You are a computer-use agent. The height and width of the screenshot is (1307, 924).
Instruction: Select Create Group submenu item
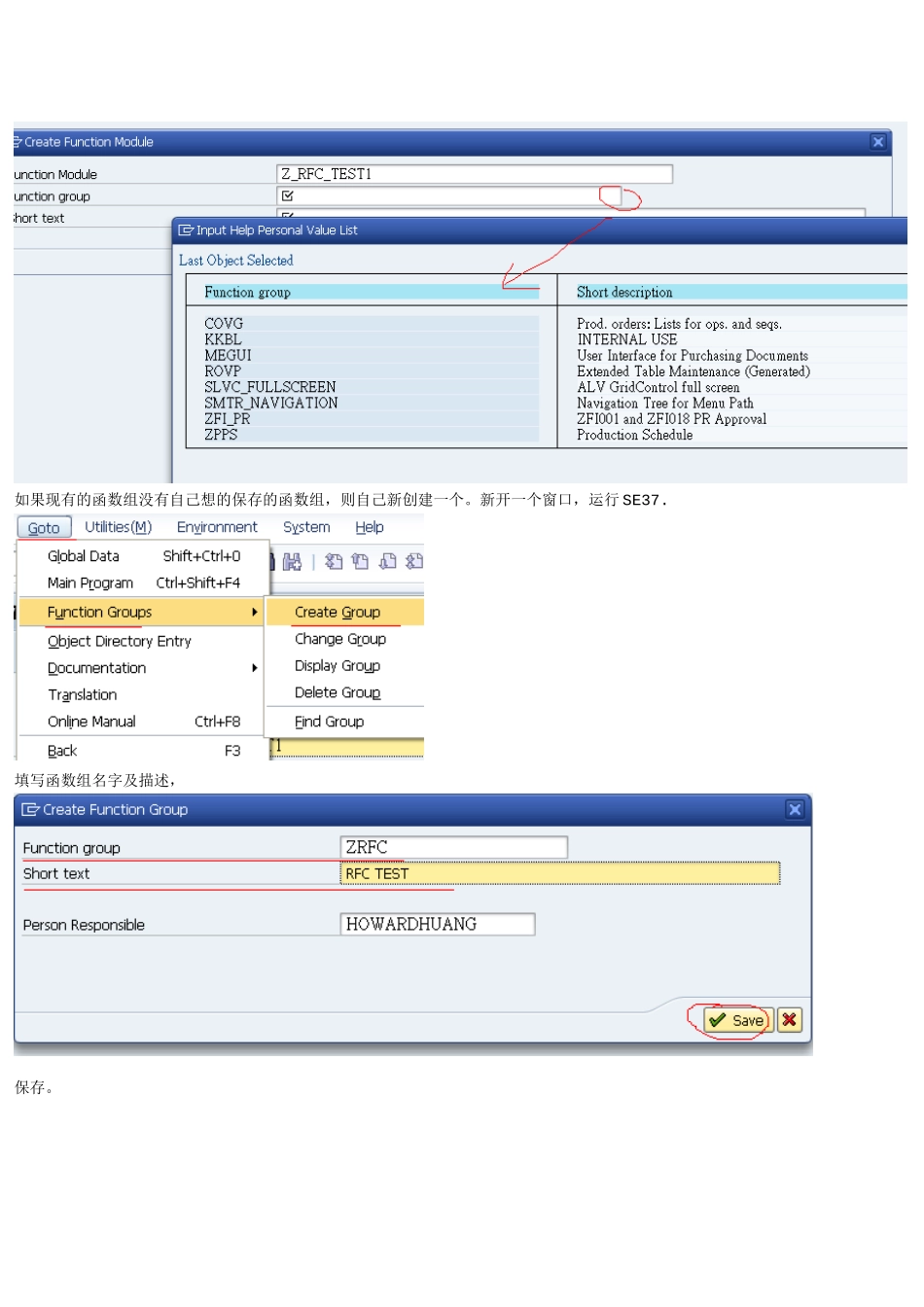click(x=345, y=612)
